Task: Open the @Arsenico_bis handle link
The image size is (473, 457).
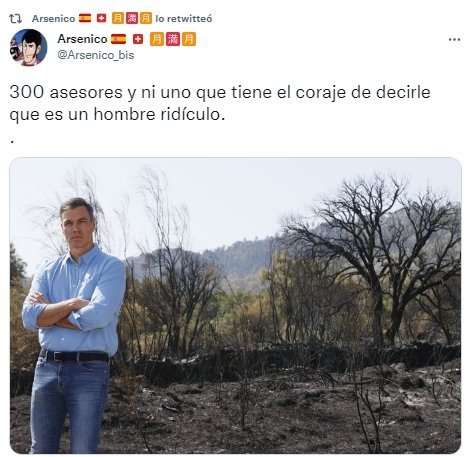Action: tap(96, 55)
